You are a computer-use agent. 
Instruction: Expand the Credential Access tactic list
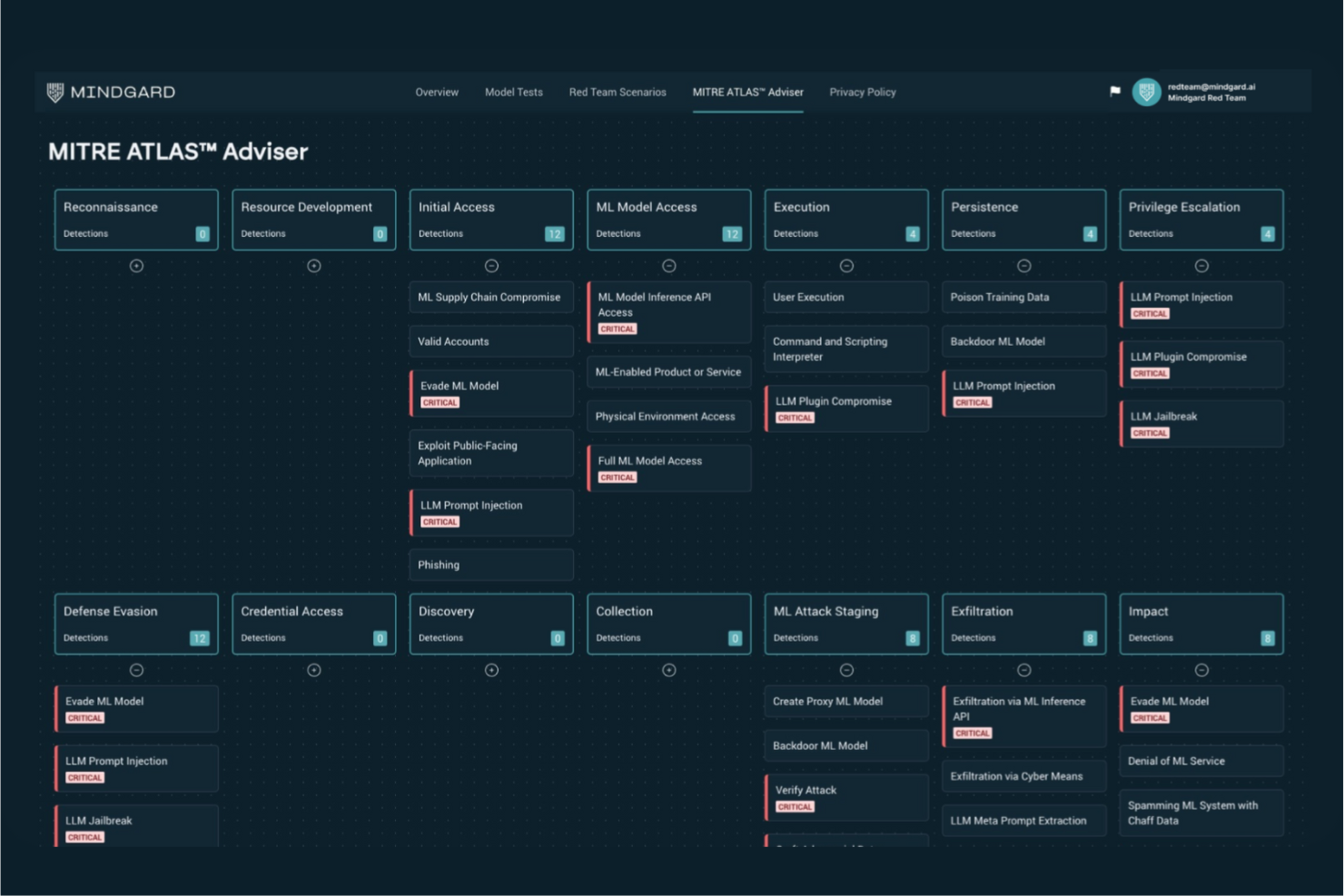[x=314, y=670]
